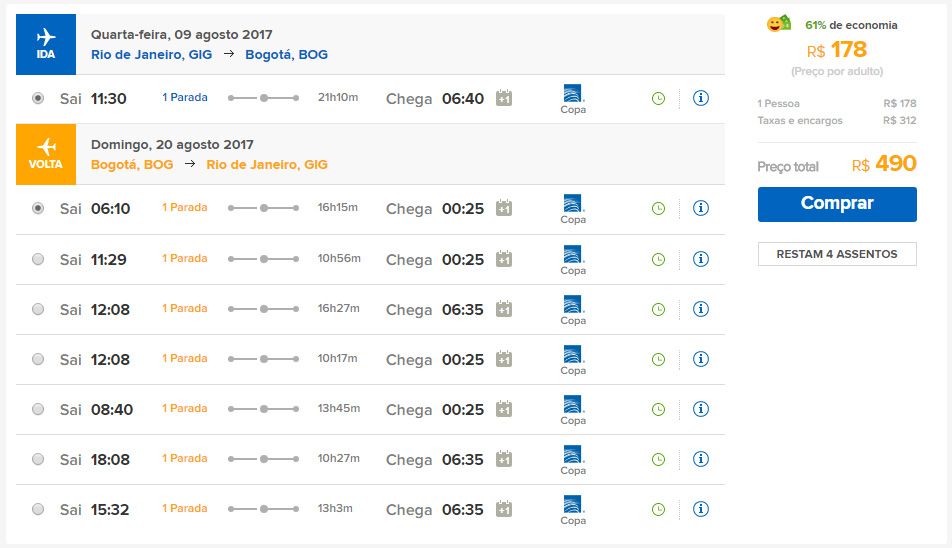Click blue '1 Parada' on outbound flight
The width and height of the screenshot is (952, 548).
click(x=185, y=97)
